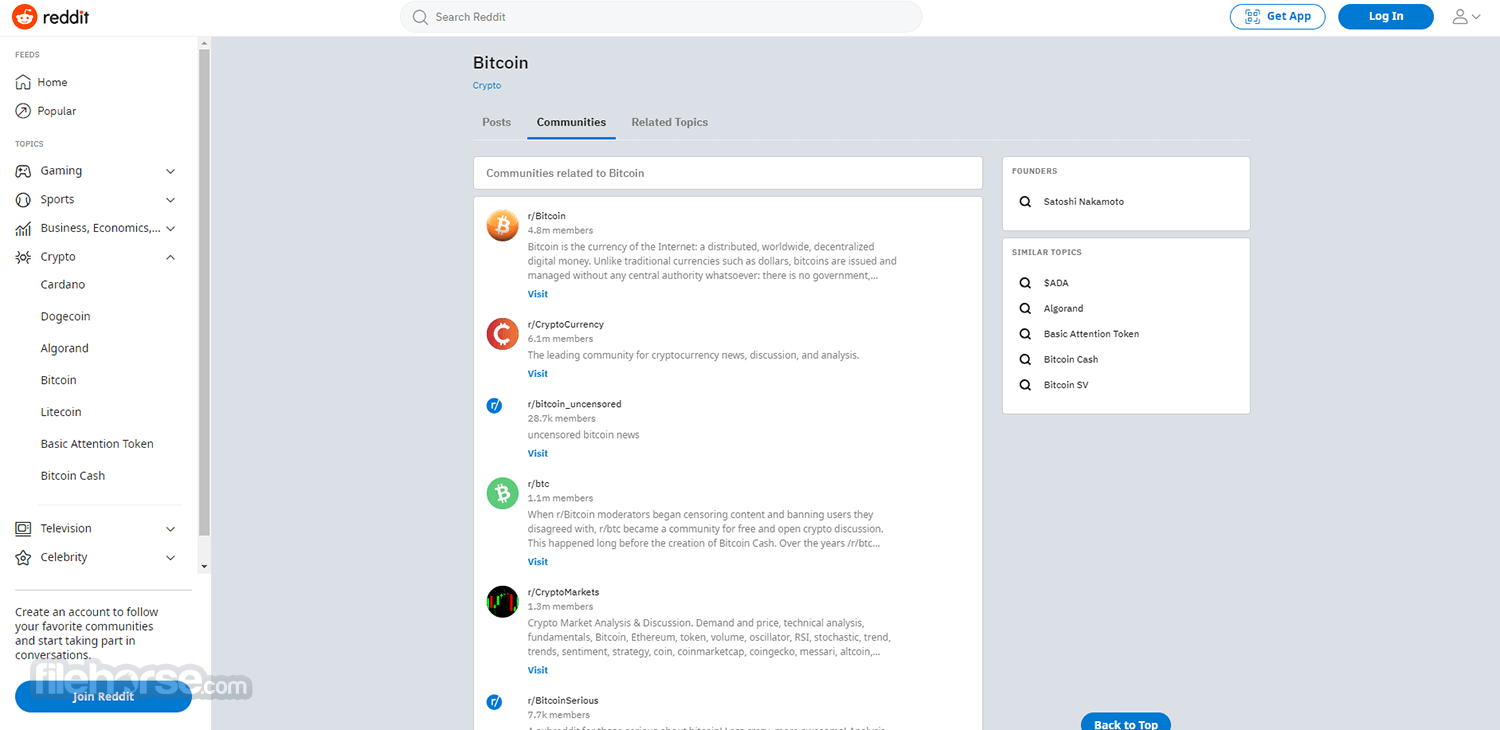
Task: Click search icon beside Bitcoin SV
Action: pos(1025,385)
